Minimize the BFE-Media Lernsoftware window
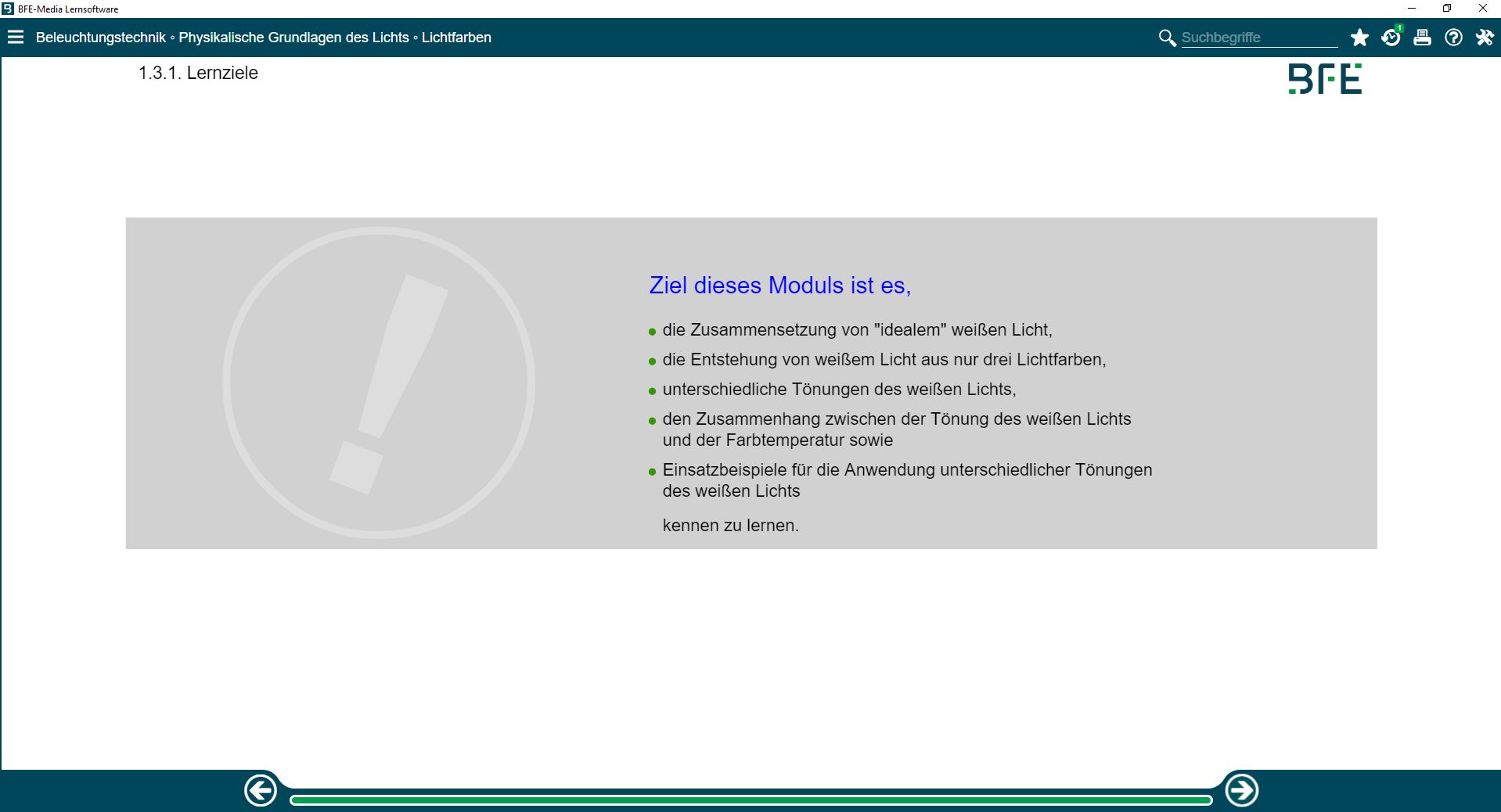Image resolution: width=1501 pixels, height=812 pixels. coord(1412,9)
